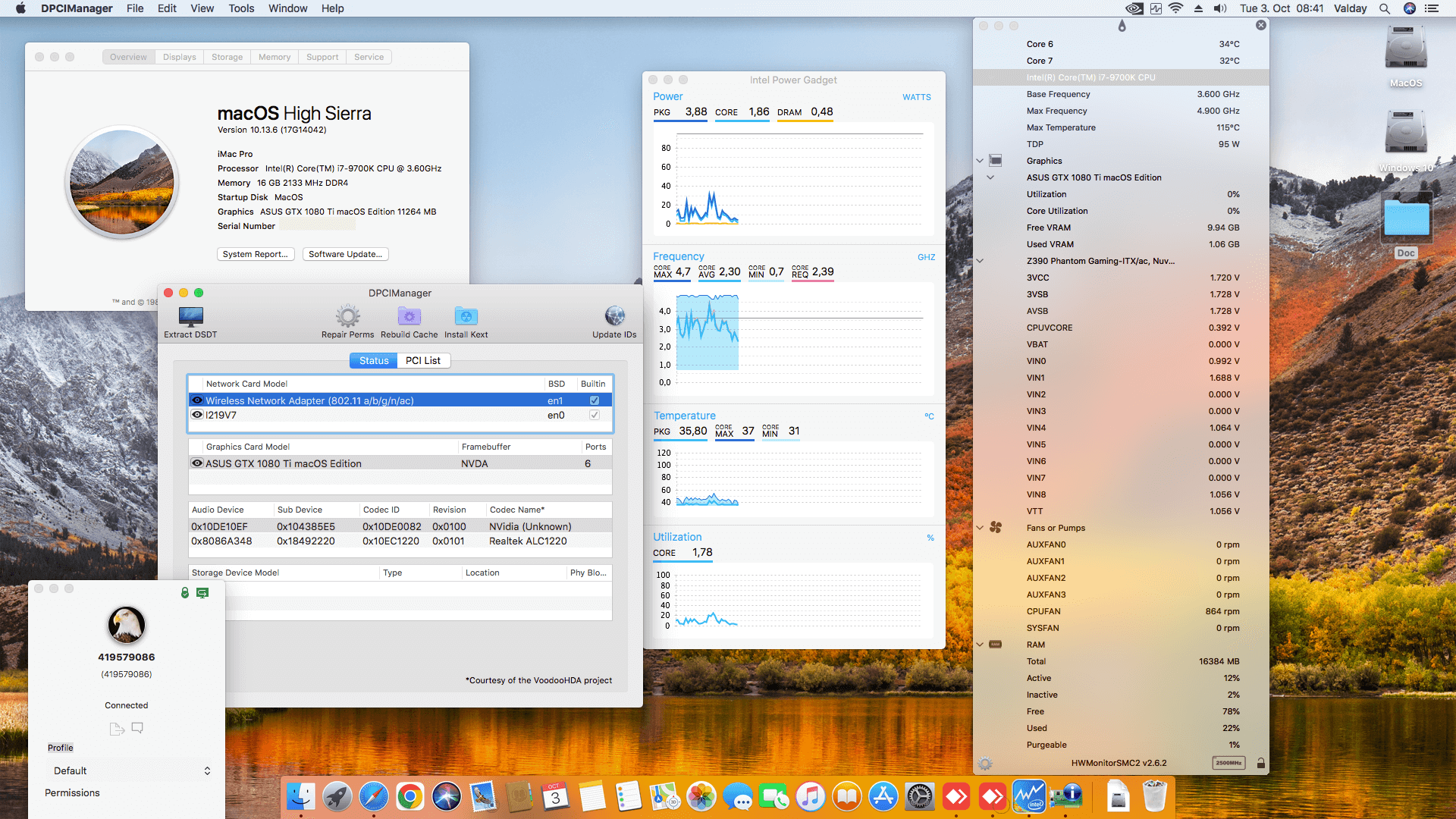Close HWMonitor panel with X button
The image size is (1456, 819).
click(x=1260, y=25)
